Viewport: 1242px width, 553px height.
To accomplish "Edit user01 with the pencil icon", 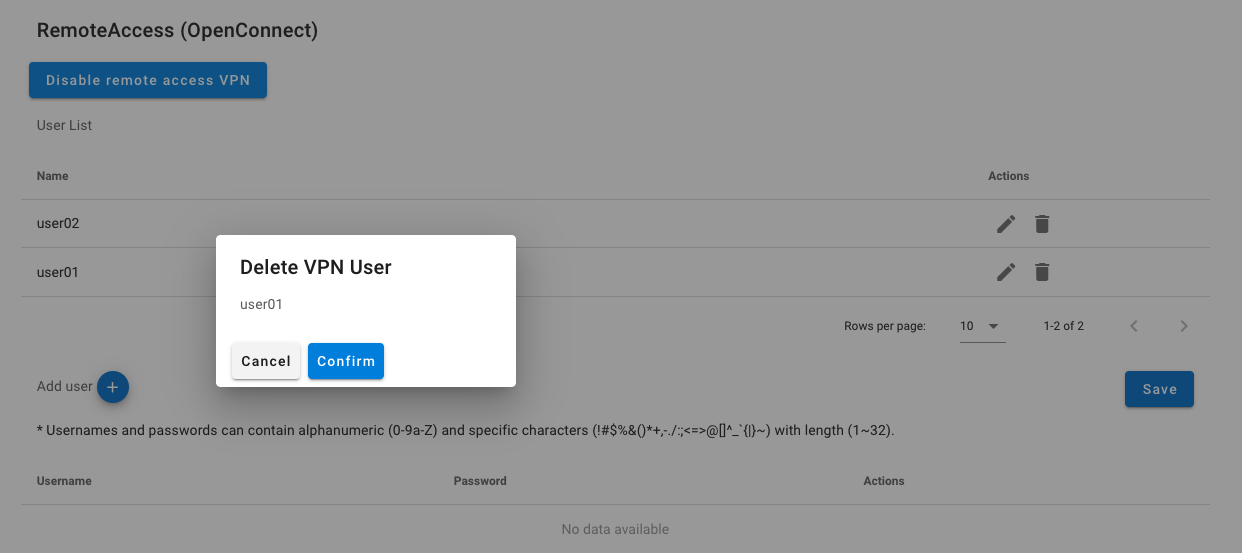I will coord(1006,272).
